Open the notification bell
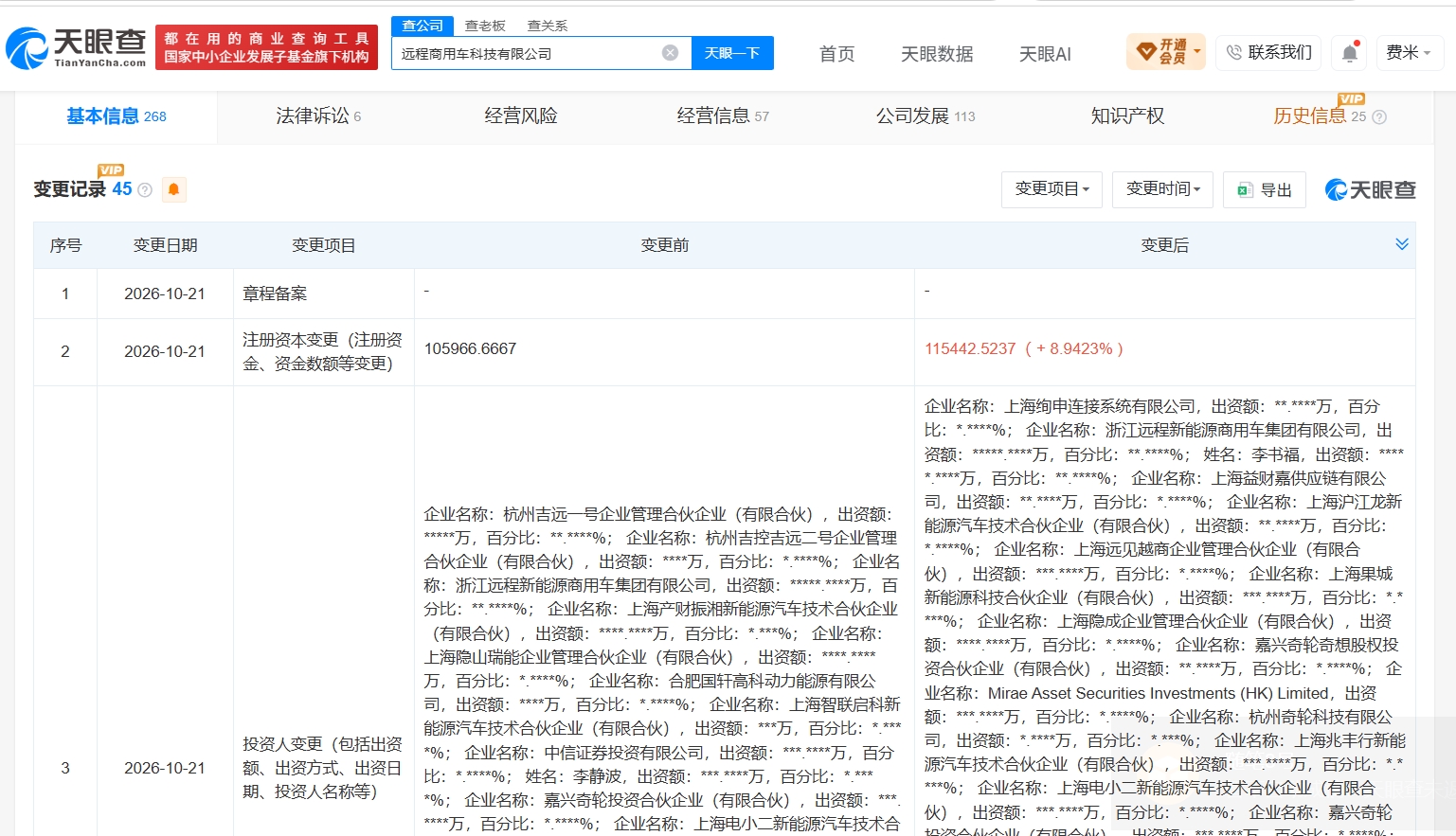 (x=1350, y=53)
